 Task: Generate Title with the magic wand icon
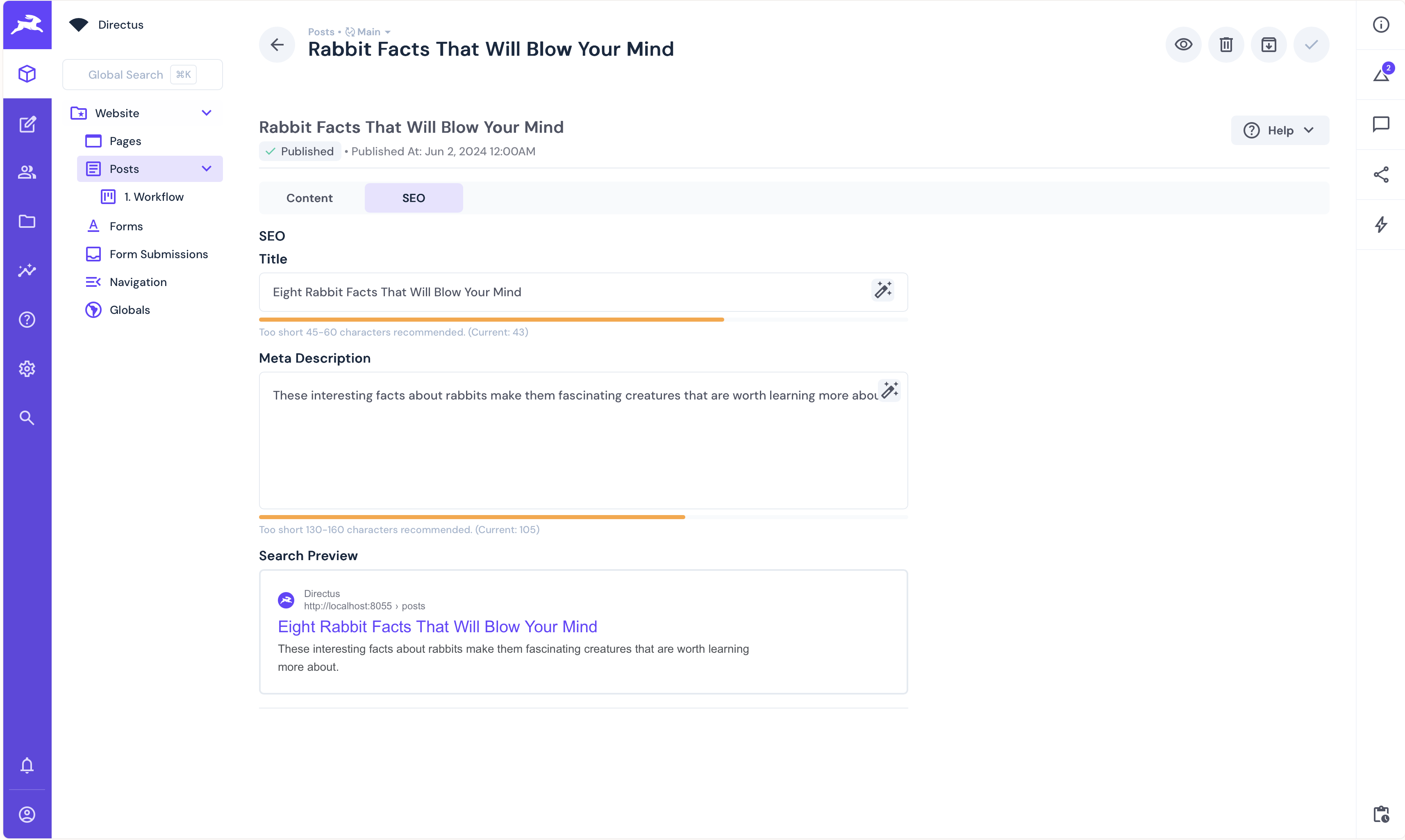pyautogui.click(x=883, y=291)
